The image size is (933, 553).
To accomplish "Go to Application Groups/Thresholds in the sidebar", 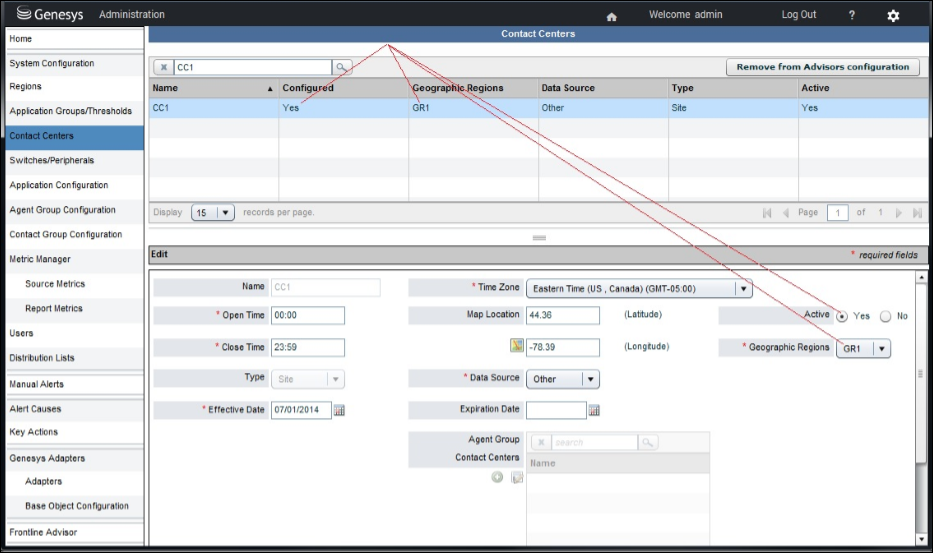I will 70,111.
